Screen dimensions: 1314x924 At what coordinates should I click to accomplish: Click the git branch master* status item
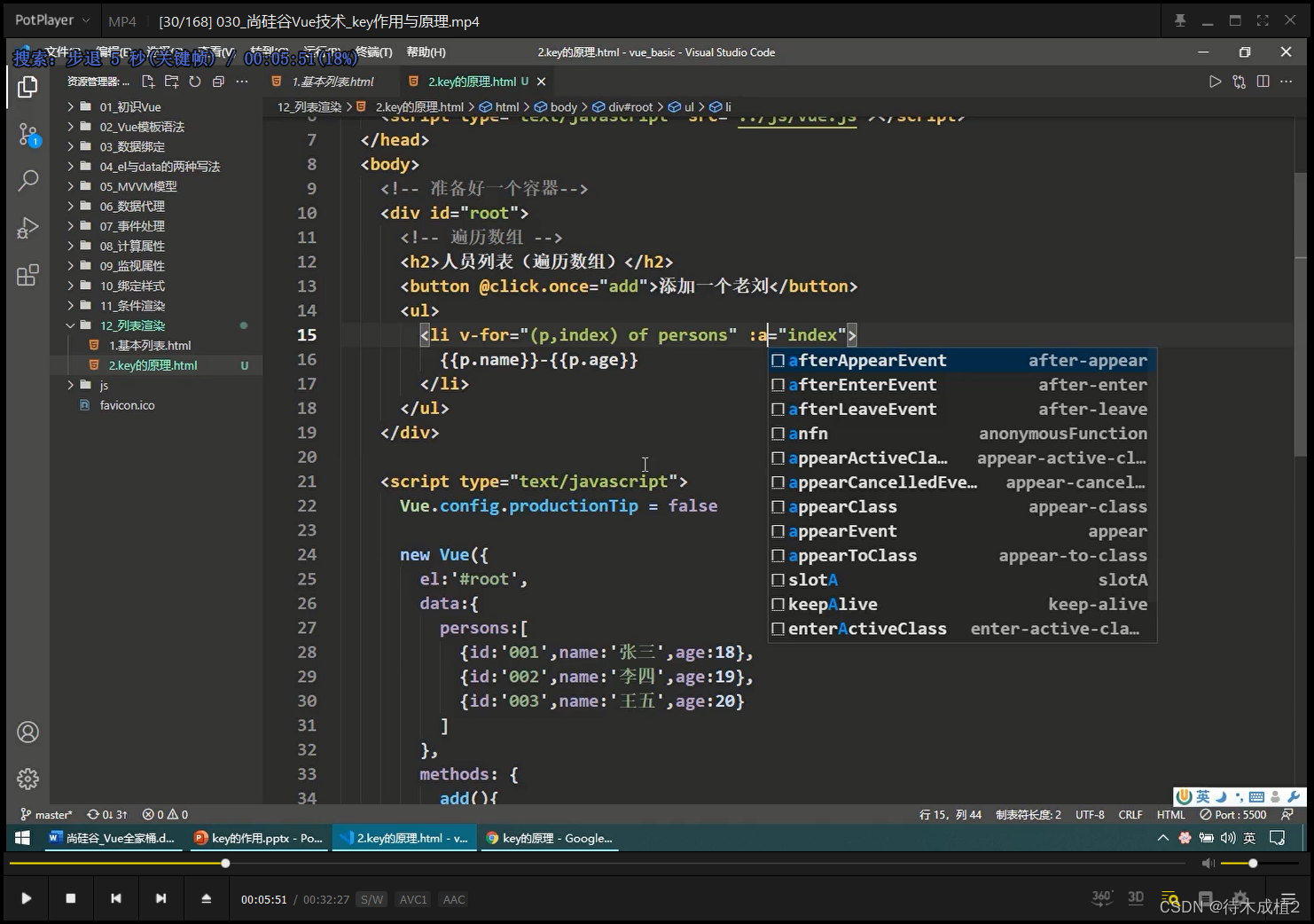pos(46,814)
